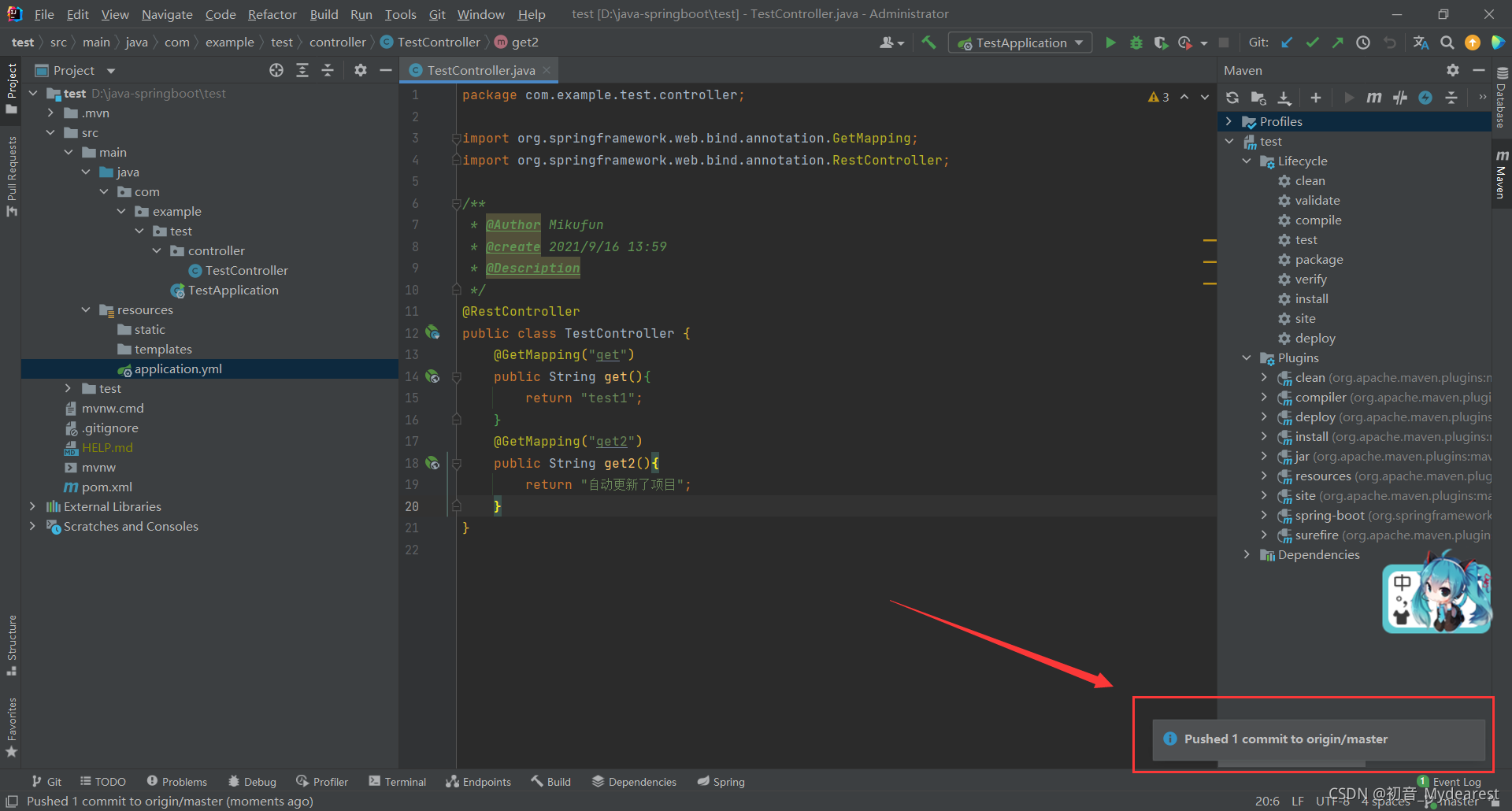Image resolution: width=1512 pixels, height=811 pixels.
Task: Select application.yml in project tree
Action: (x=178, y=368)
